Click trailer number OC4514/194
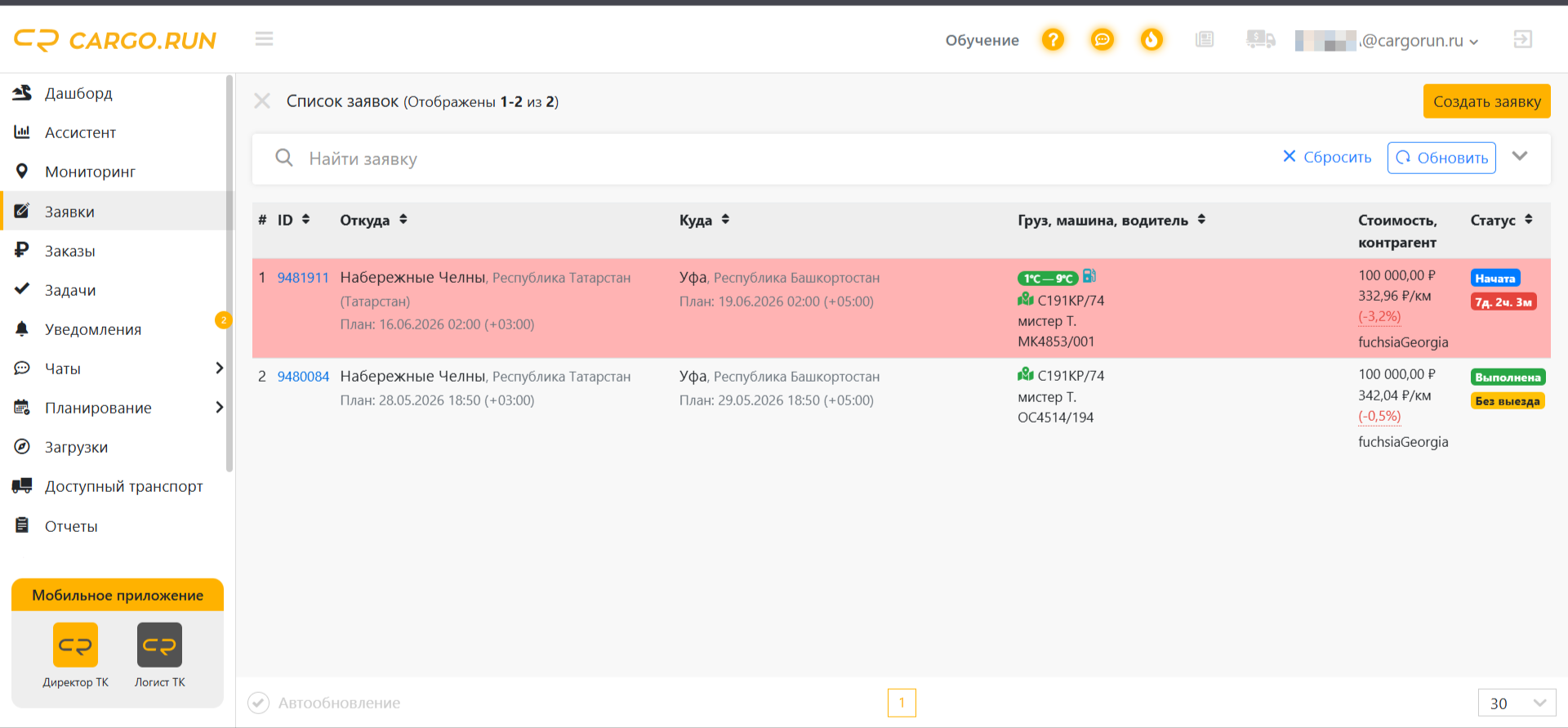Viewport: 1568px width, 728px height. [x=1055, y=418]
